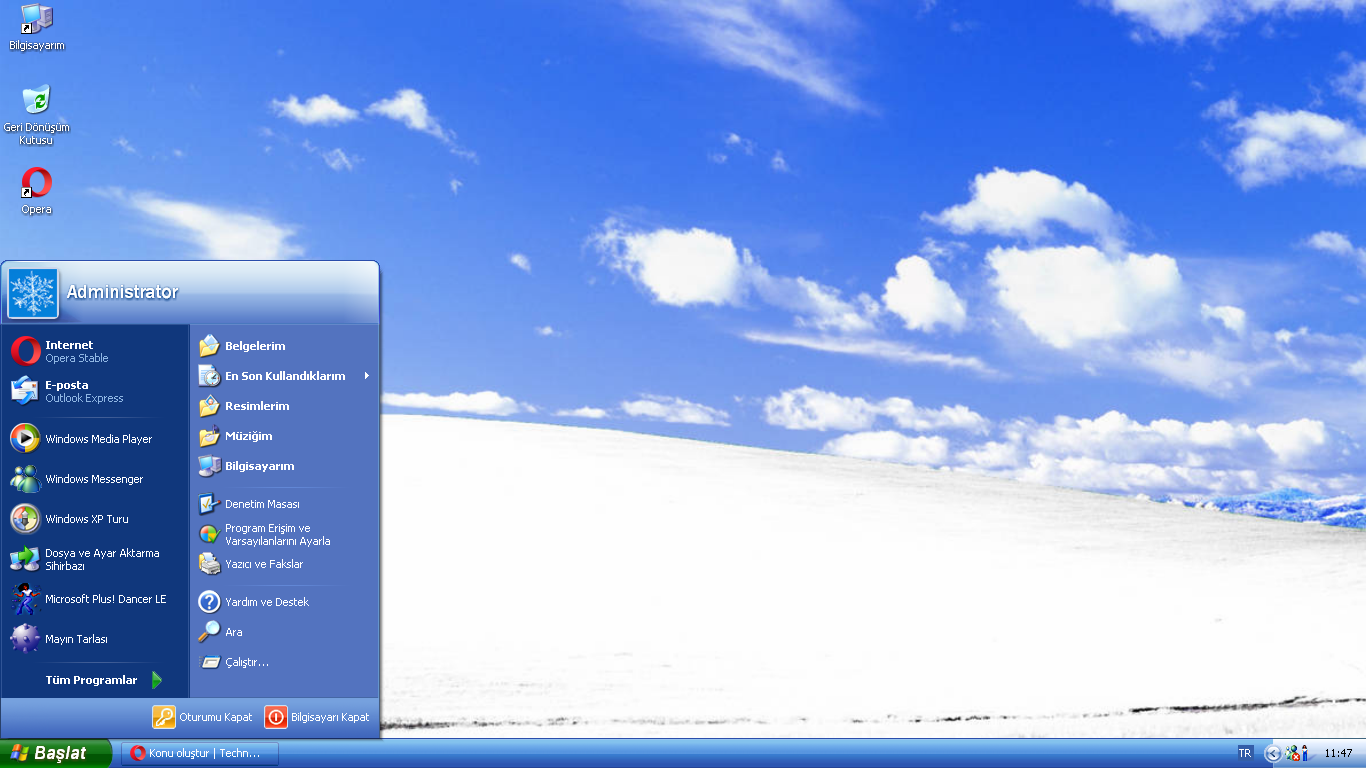
Task: Open Dosya ve Ayar Aktarma Sihirbazı
Action: [x=95, y=559]
